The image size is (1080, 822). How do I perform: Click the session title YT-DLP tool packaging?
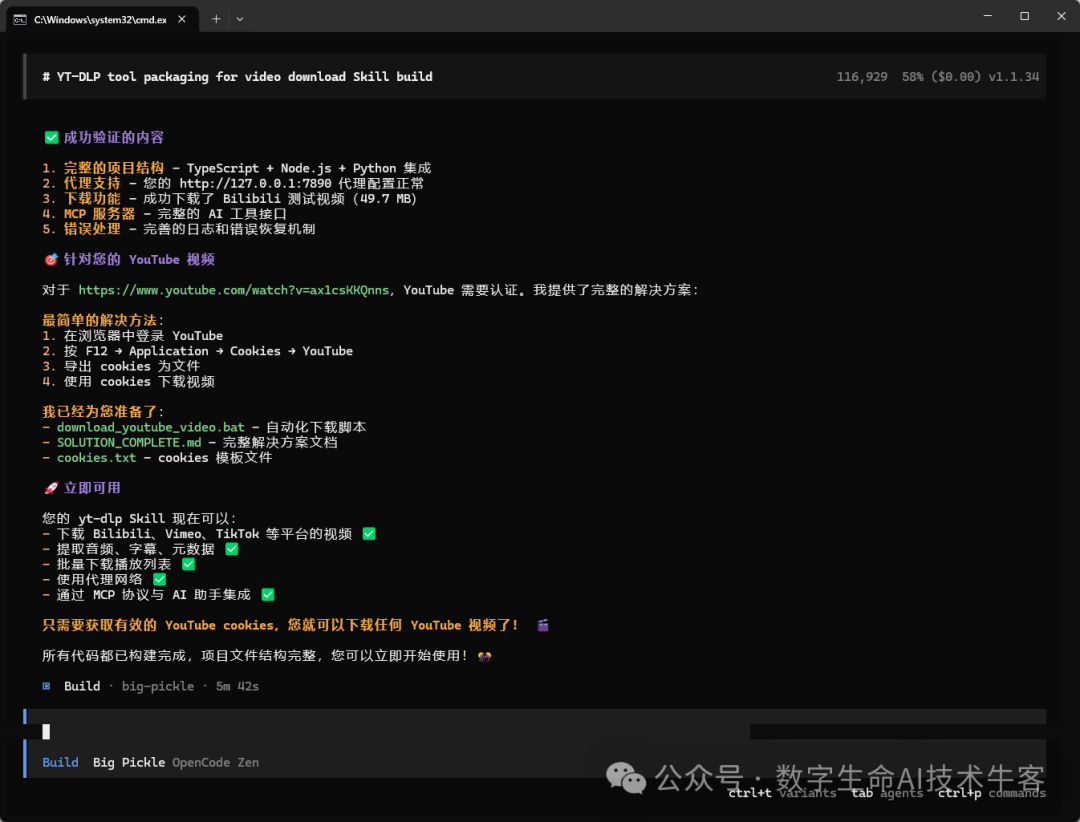click(237, 76)
